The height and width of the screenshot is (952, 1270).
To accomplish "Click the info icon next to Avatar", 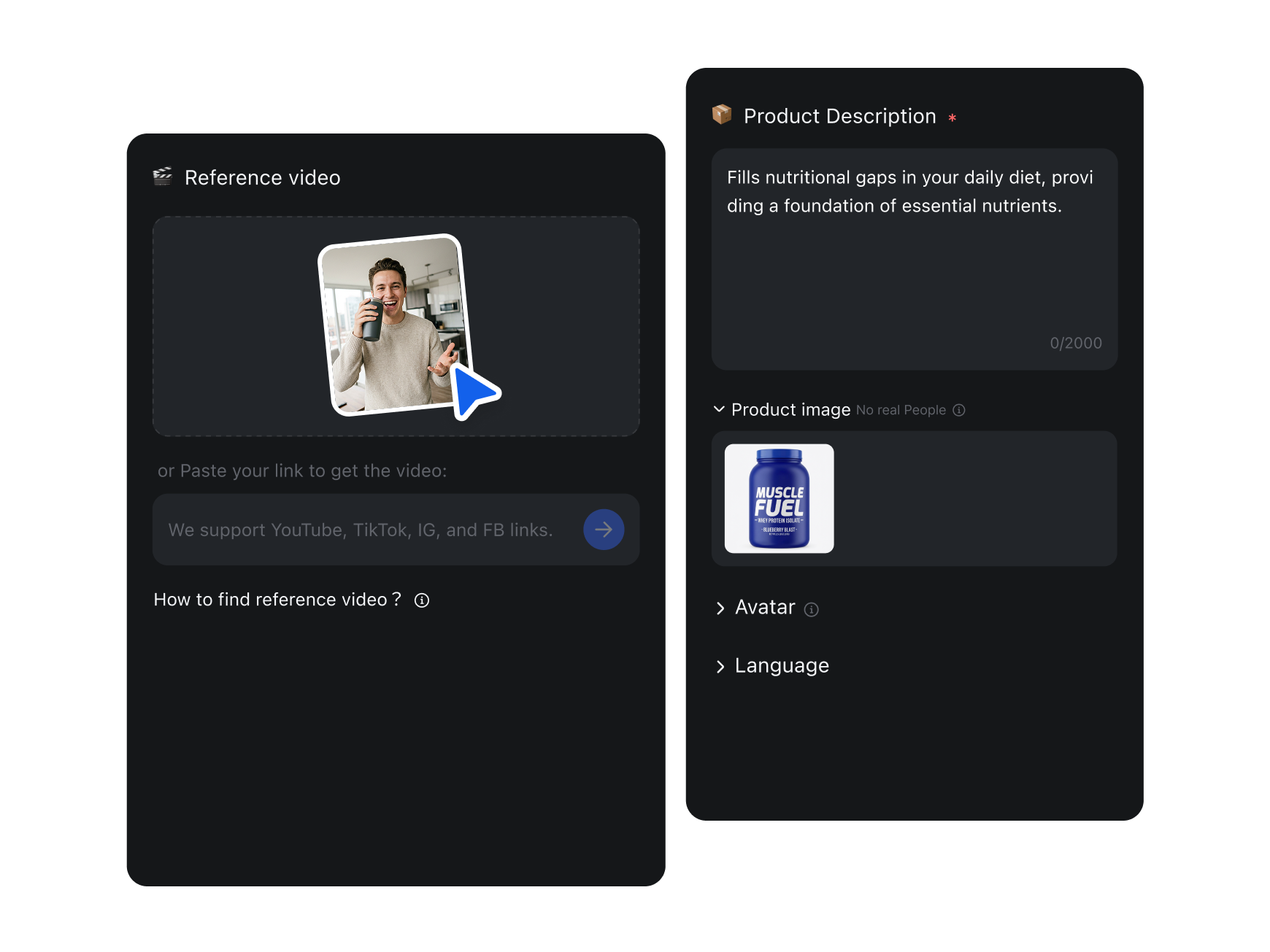I will (x=811, y=609).
